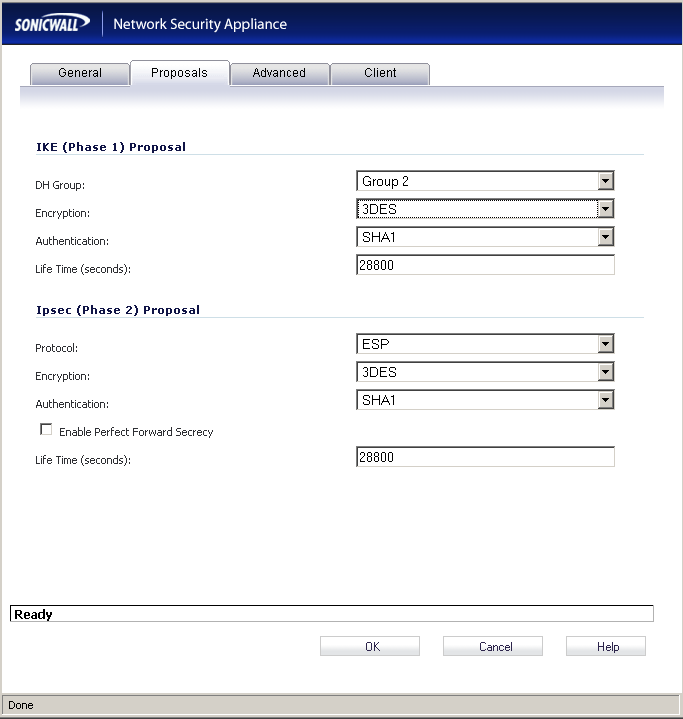Switch to the General tab
The image size is (683, 719).
[x=80, y=73]
